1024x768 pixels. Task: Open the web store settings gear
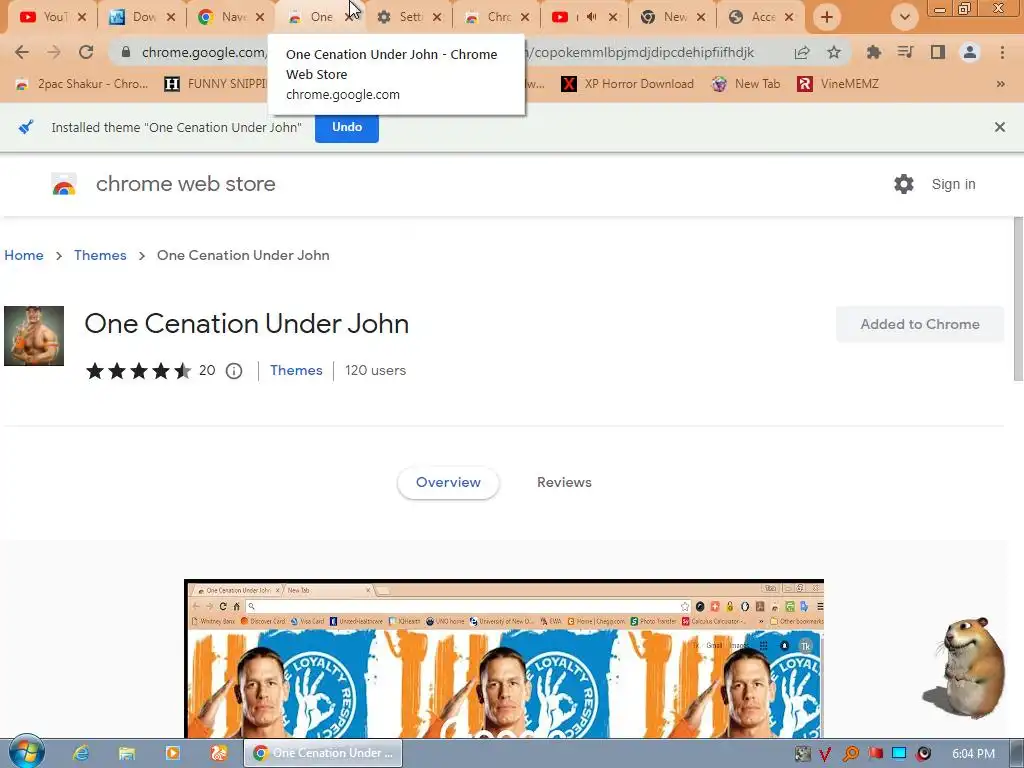click(904, 184)
